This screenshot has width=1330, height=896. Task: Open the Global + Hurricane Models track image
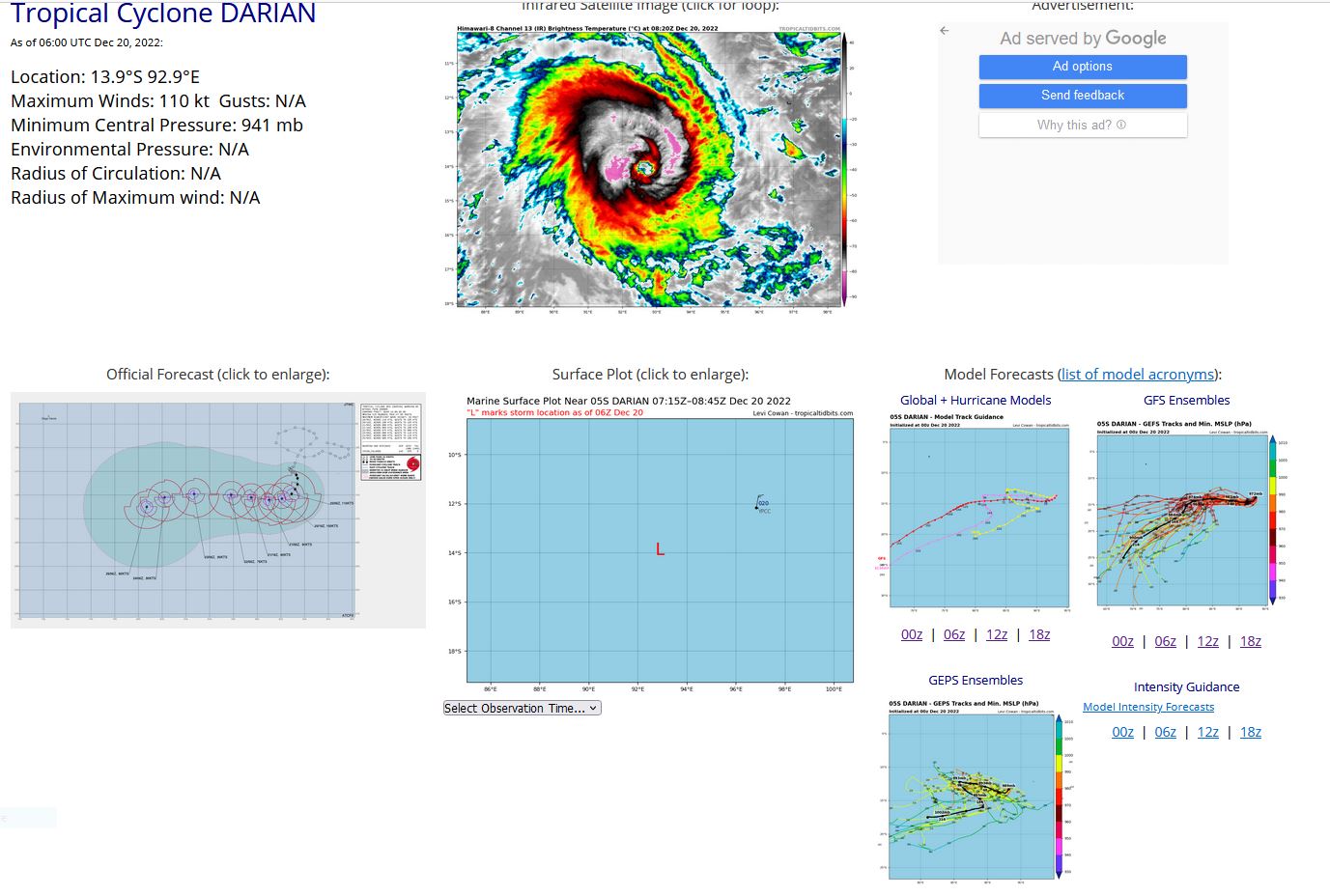[x=978, y=514]
